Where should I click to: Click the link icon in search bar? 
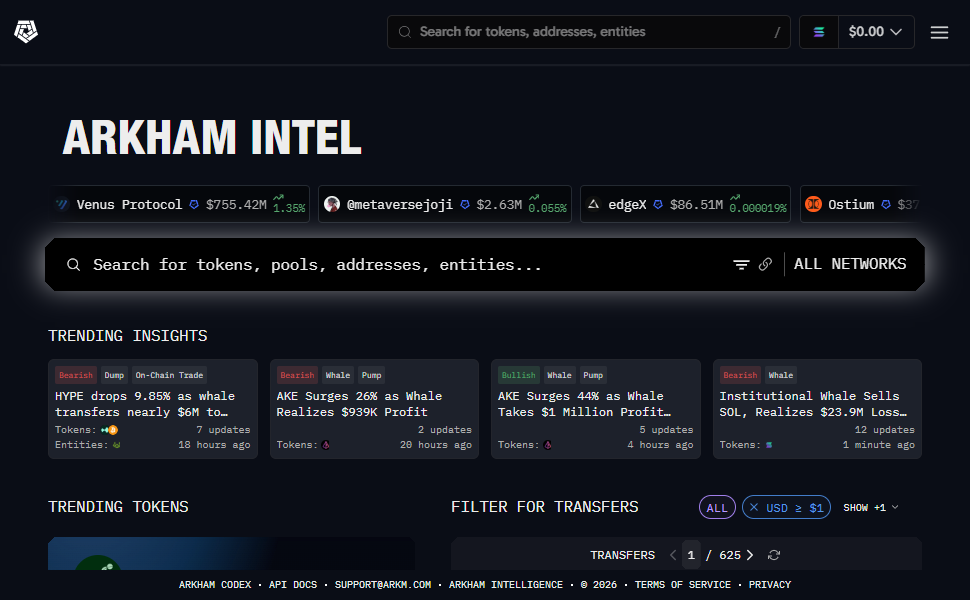coord(765,265)
